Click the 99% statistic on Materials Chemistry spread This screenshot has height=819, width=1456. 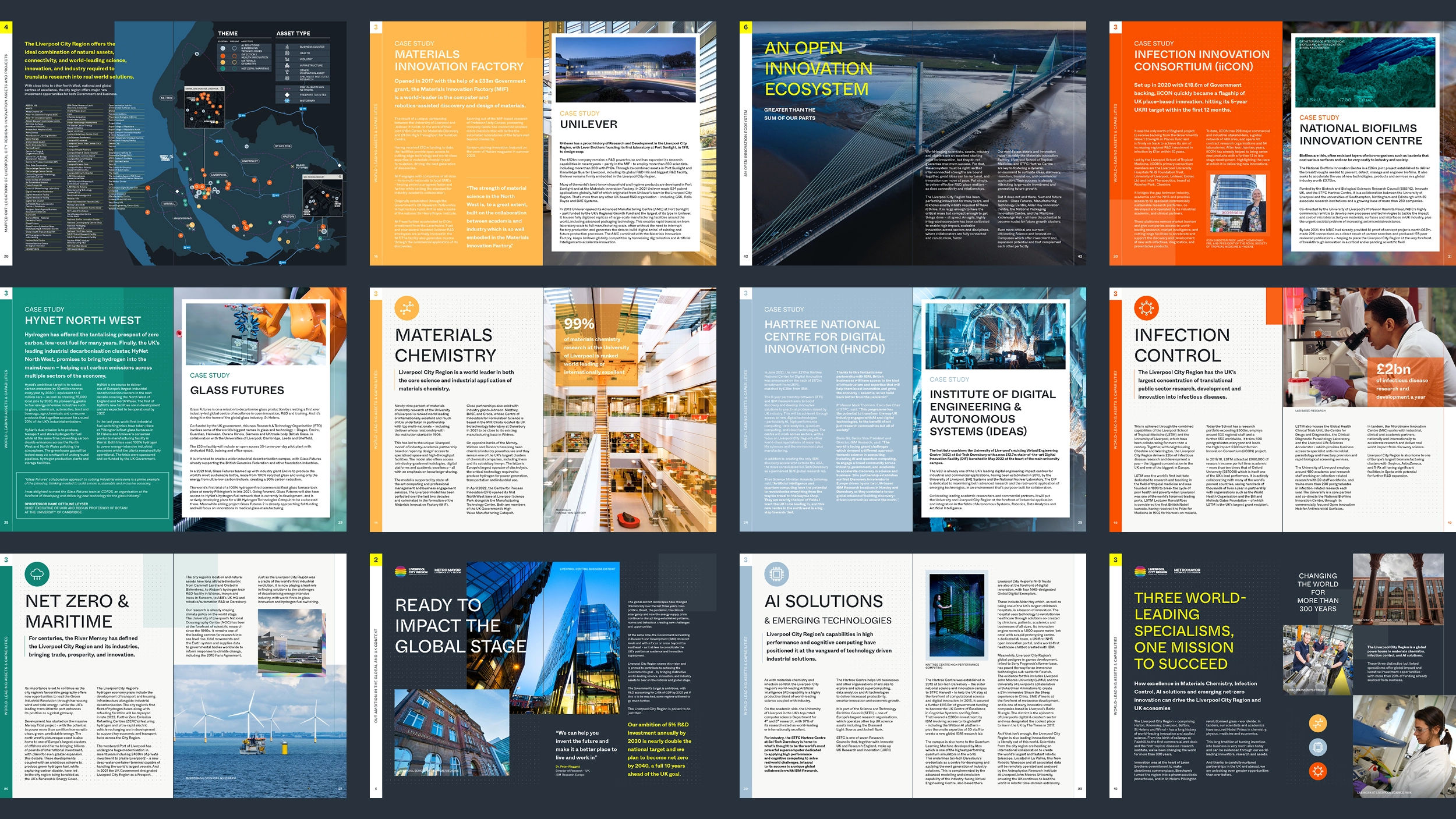click(x=579, y=324)
